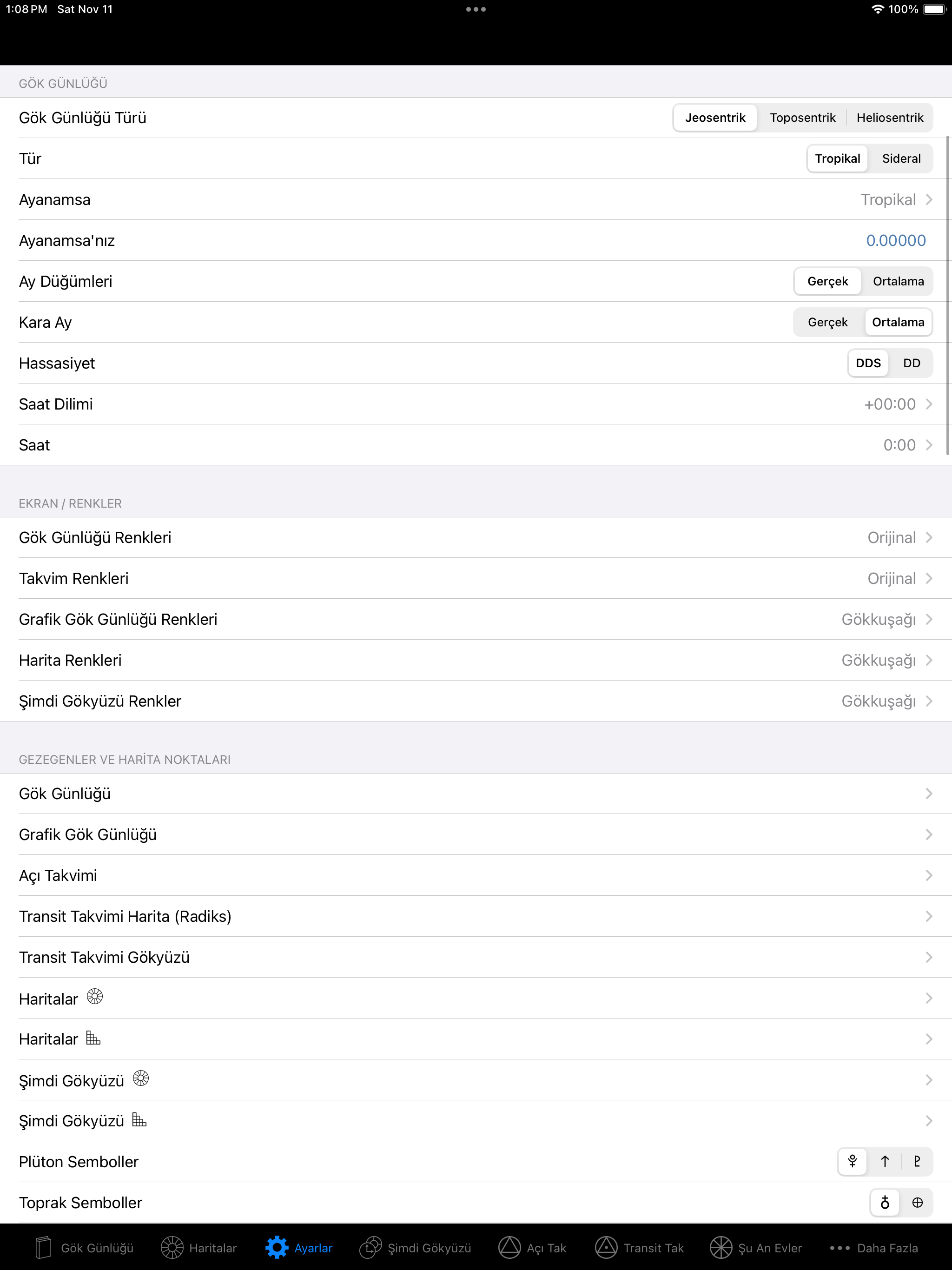This screenshot has width=952, height=1270.
Task: Open Saat Dilimi +00:00 picker
Action: pos(476,403)
